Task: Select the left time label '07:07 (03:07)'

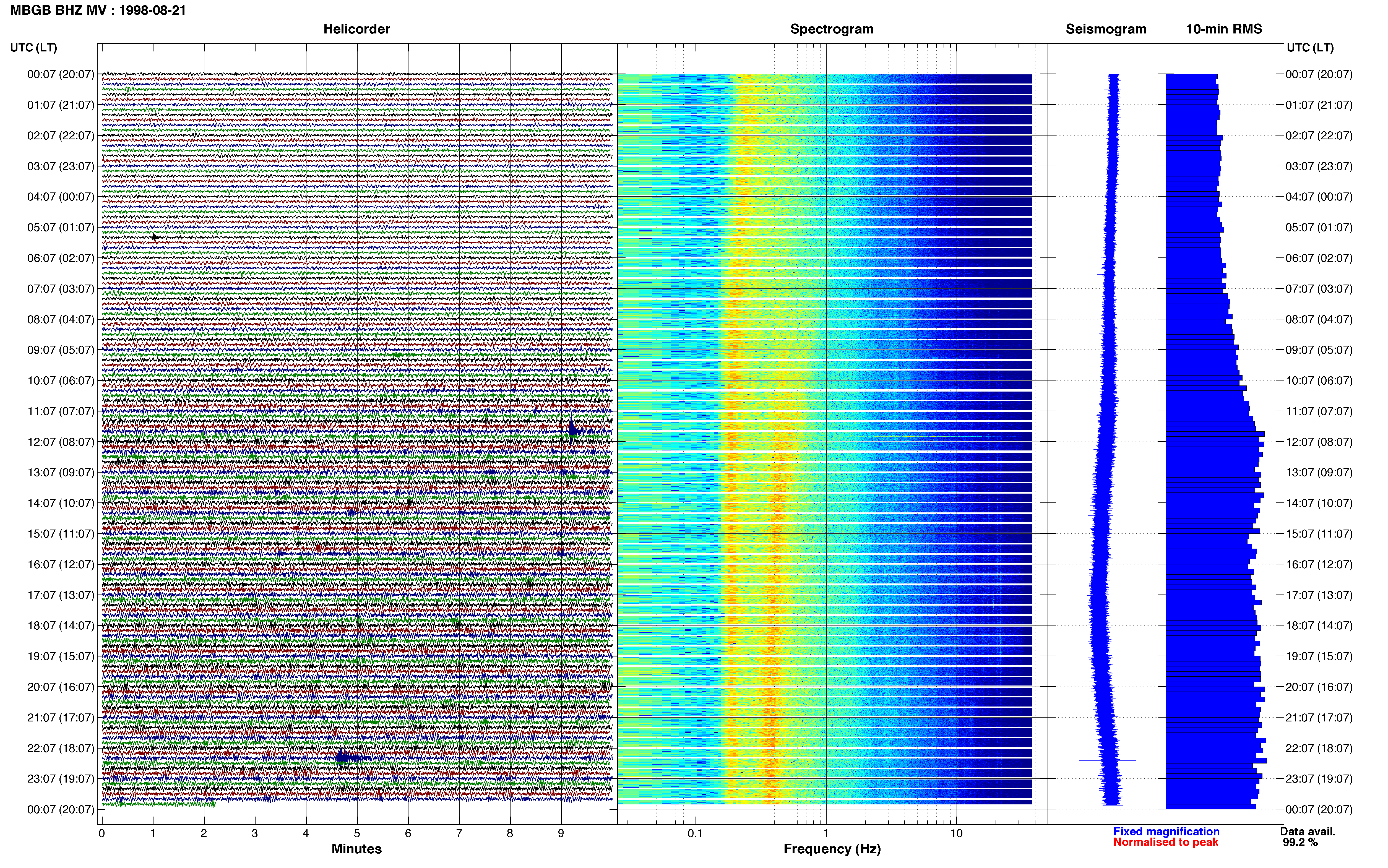Action: click(61, 289)
